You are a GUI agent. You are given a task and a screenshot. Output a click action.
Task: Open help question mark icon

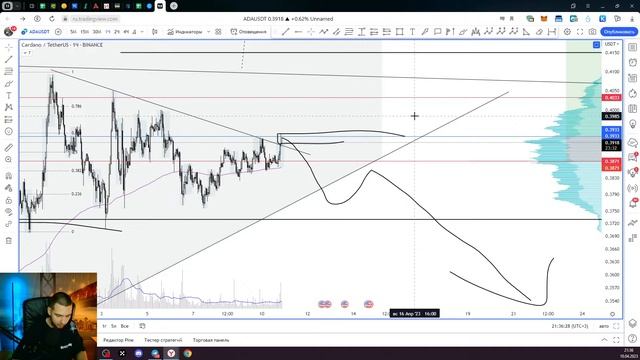pos(633,338)
